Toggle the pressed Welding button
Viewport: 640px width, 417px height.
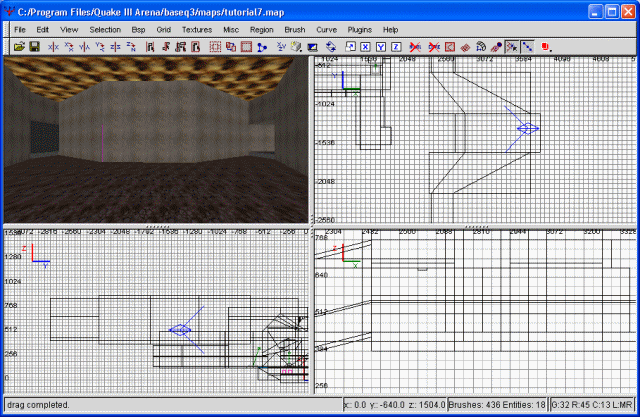point(512,47)
